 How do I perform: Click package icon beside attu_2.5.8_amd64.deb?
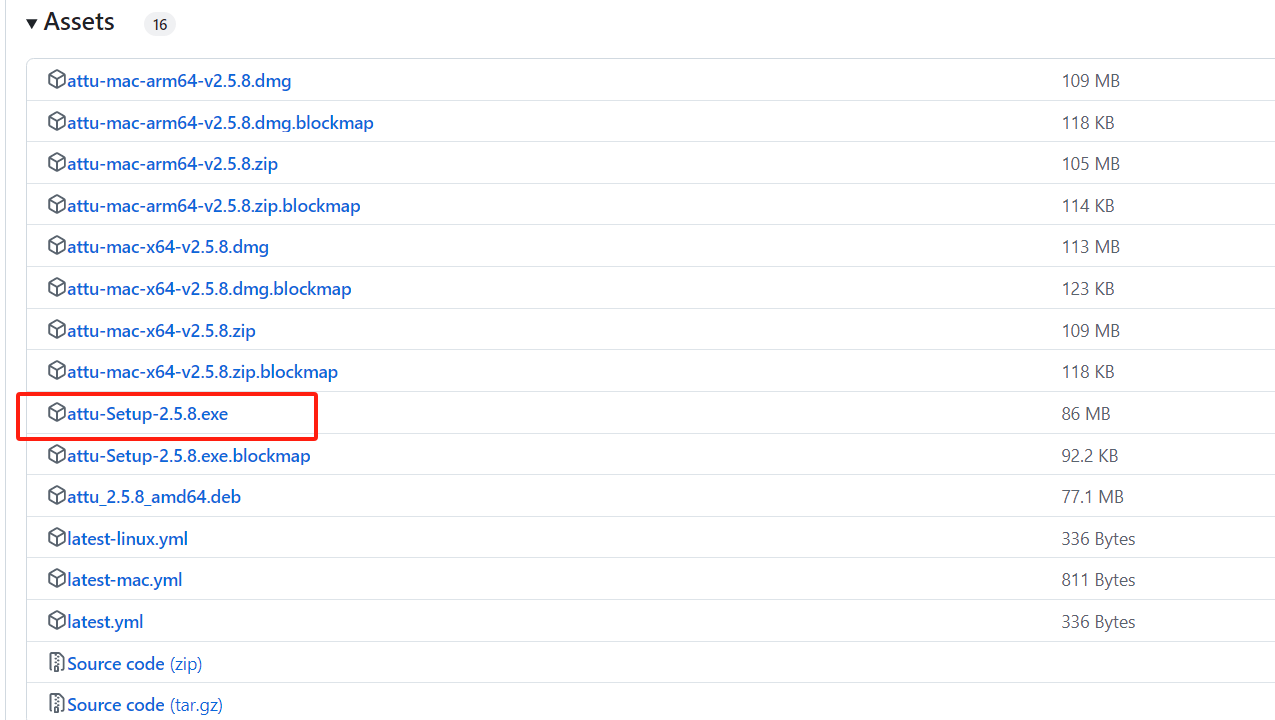(x=57, y=496)
